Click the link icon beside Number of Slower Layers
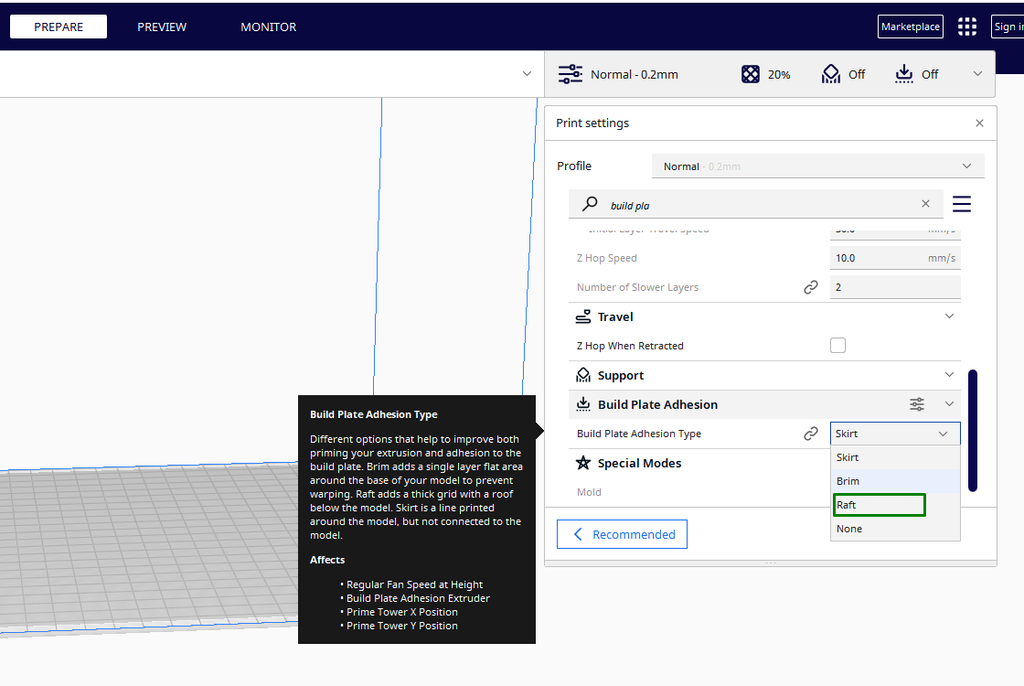1024x686 pixels. pos(810,287)
